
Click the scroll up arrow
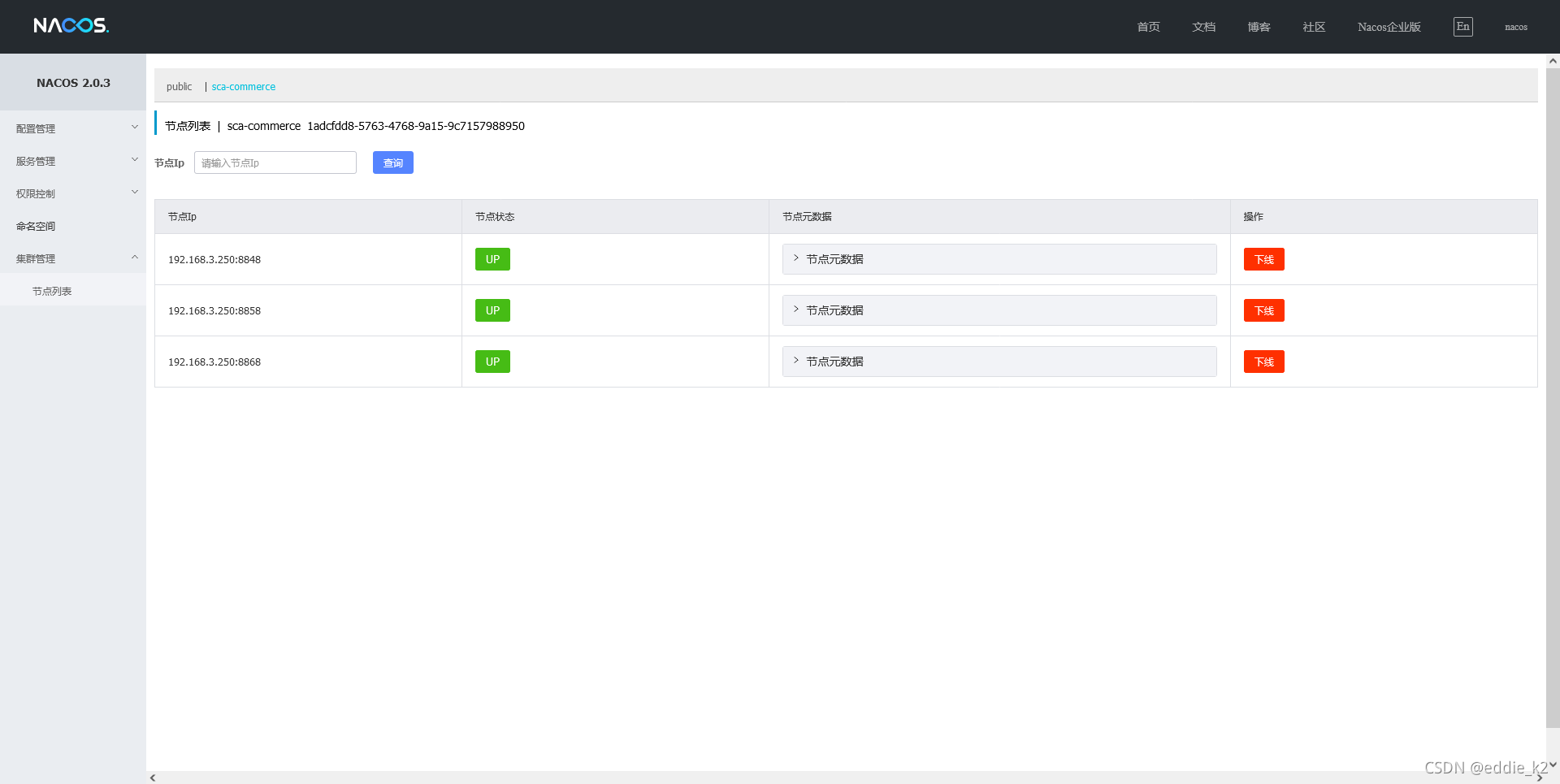(1553, 61)
